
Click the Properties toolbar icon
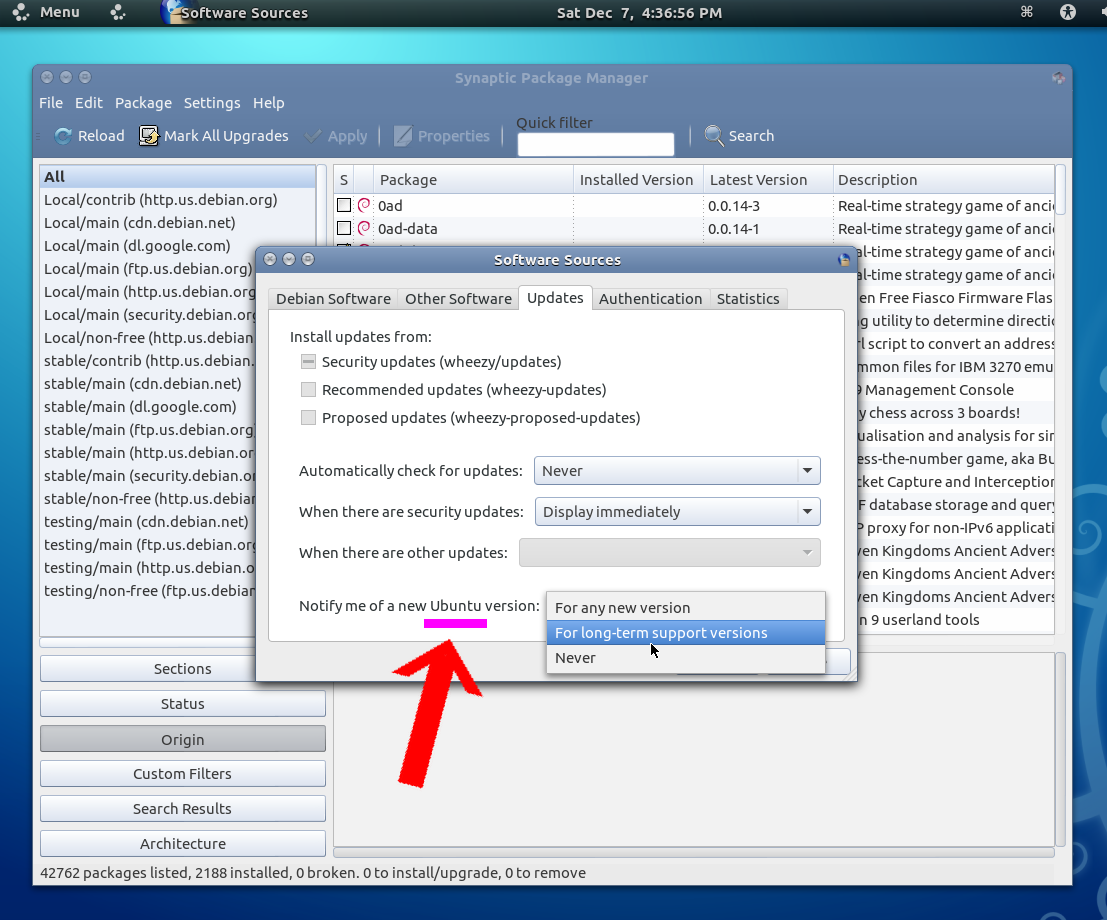(403, 136)
